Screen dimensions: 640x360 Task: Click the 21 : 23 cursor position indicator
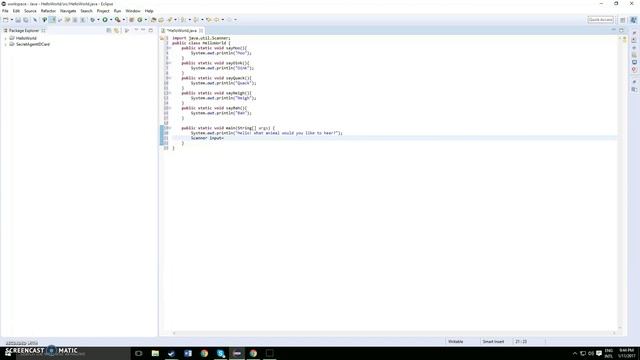[x=521, y=342]
